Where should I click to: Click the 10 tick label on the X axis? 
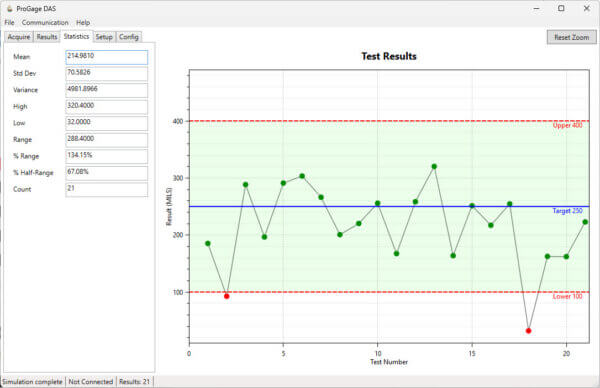point(378,354)
